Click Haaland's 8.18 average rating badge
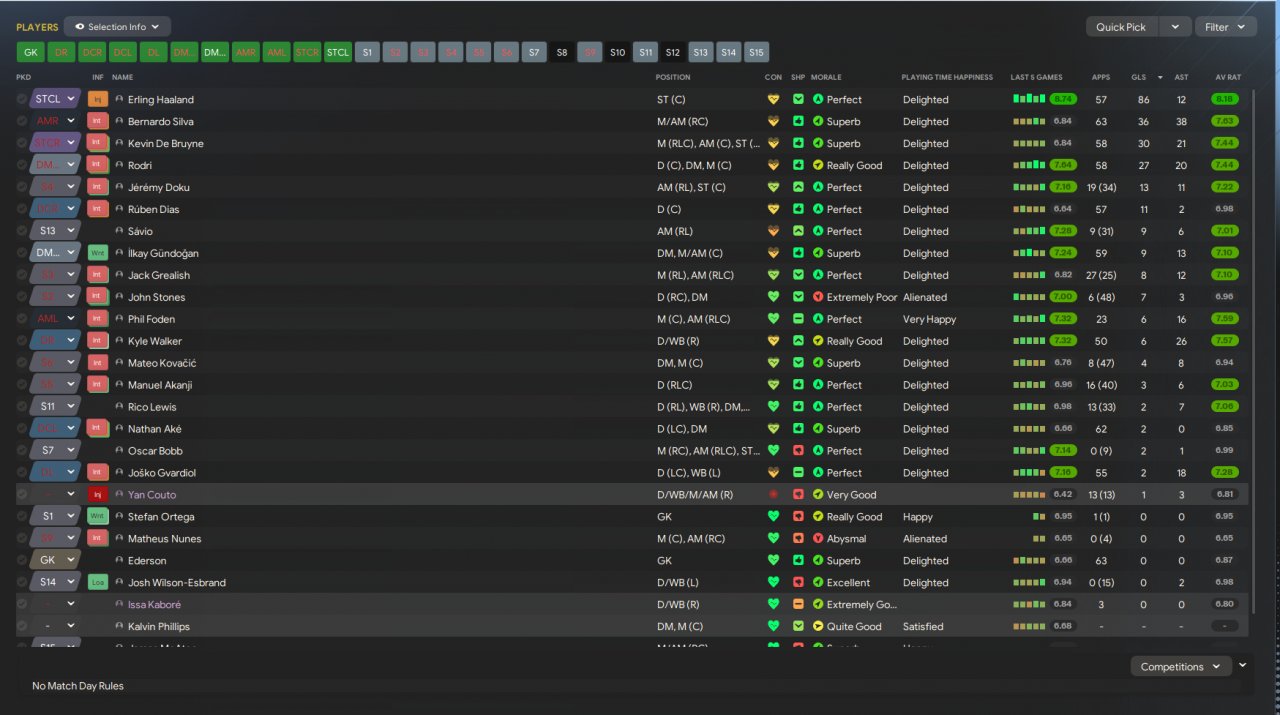Image resolution: width=1280 pixels, height=715 pixels. point(1224,100)
